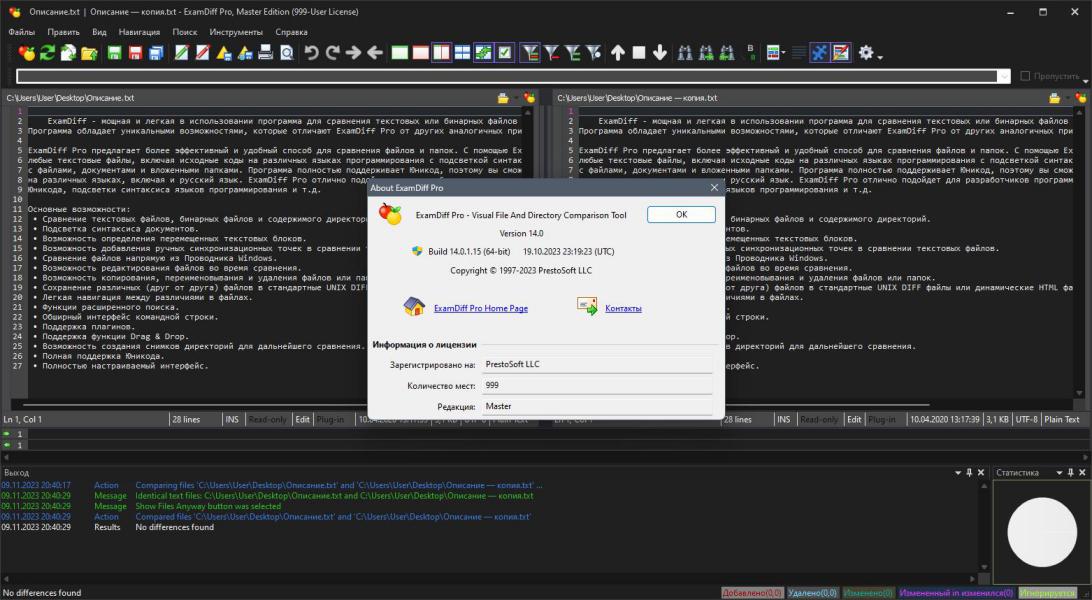Save the second file using the red floppy icon
The width and height of the screenshot is (1092, 600).
tap(135, 53)
